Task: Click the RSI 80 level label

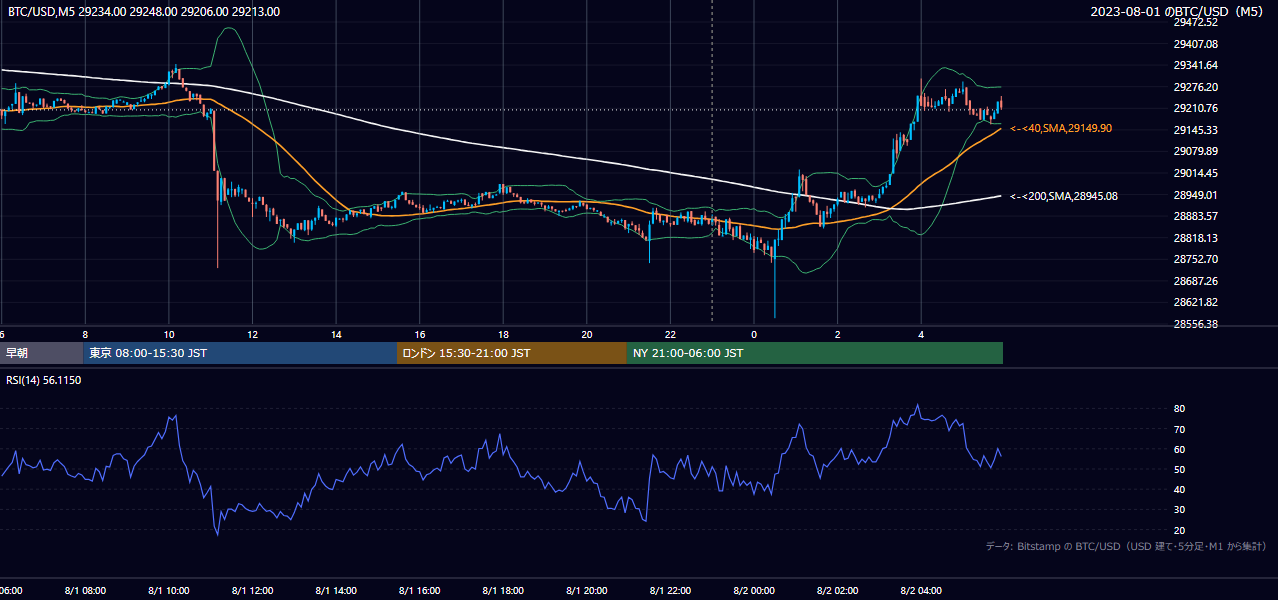Action: tap(1179, 409)
